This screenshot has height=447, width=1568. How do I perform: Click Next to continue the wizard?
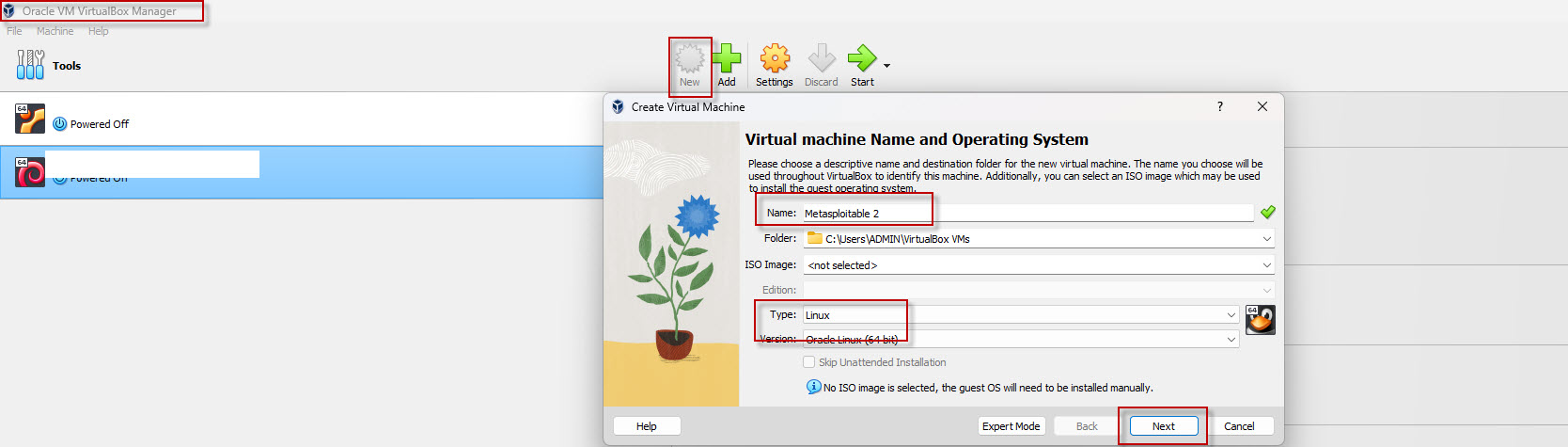click(1164, 426)
